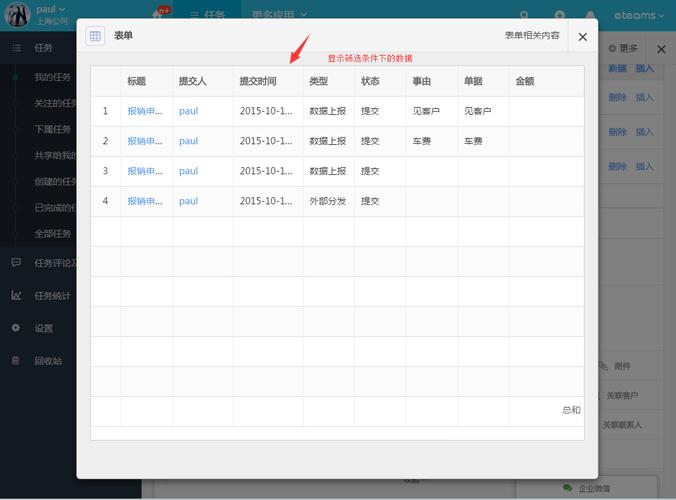The width and height of the screenshot is (676, 500).
Task: Select 全部任务 in sidebar
Action: coord(53,234)
